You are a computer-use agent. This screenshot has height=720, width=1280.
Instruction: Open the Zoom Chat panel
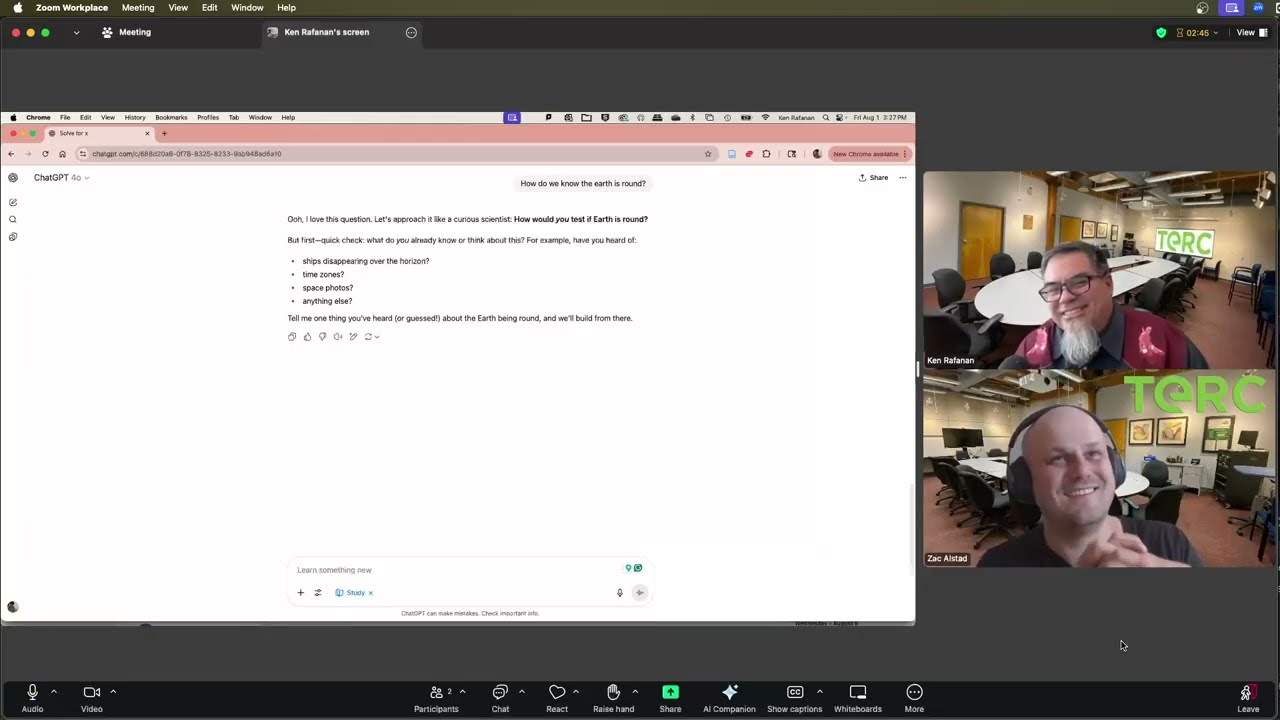tap(500, 698)
